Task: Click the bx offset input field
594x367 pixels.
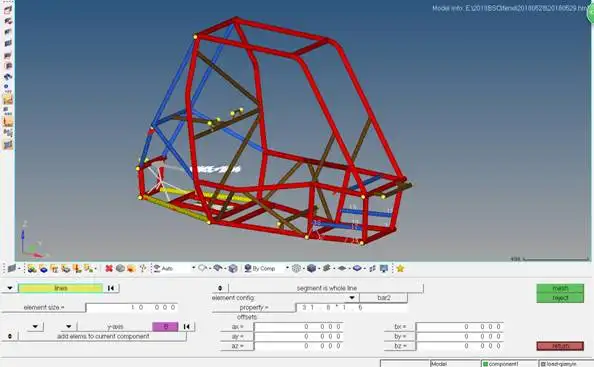Action: [460, 326]
